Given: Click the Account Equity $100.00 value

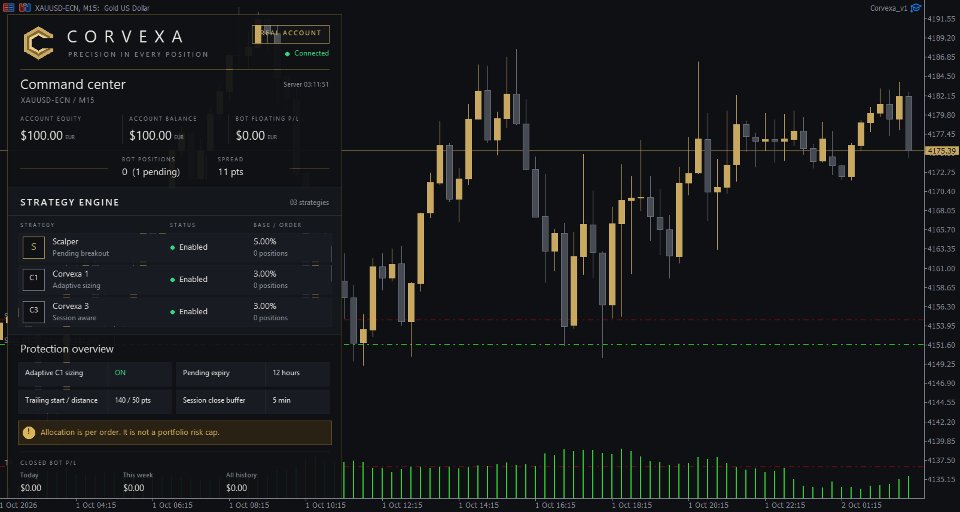Looking at the screenshot, I should tap(42, 136).
